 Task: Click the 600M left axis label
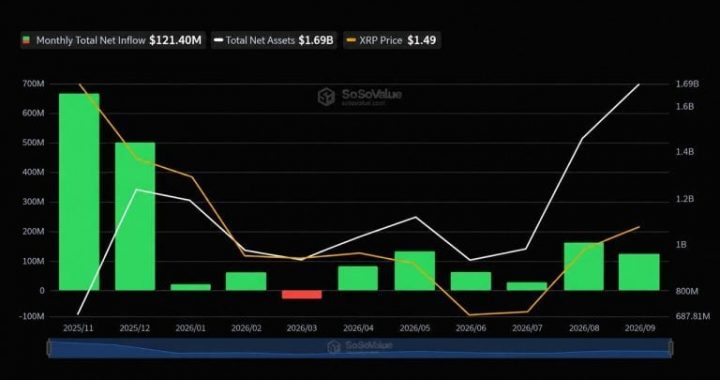[x=33, y=113]
